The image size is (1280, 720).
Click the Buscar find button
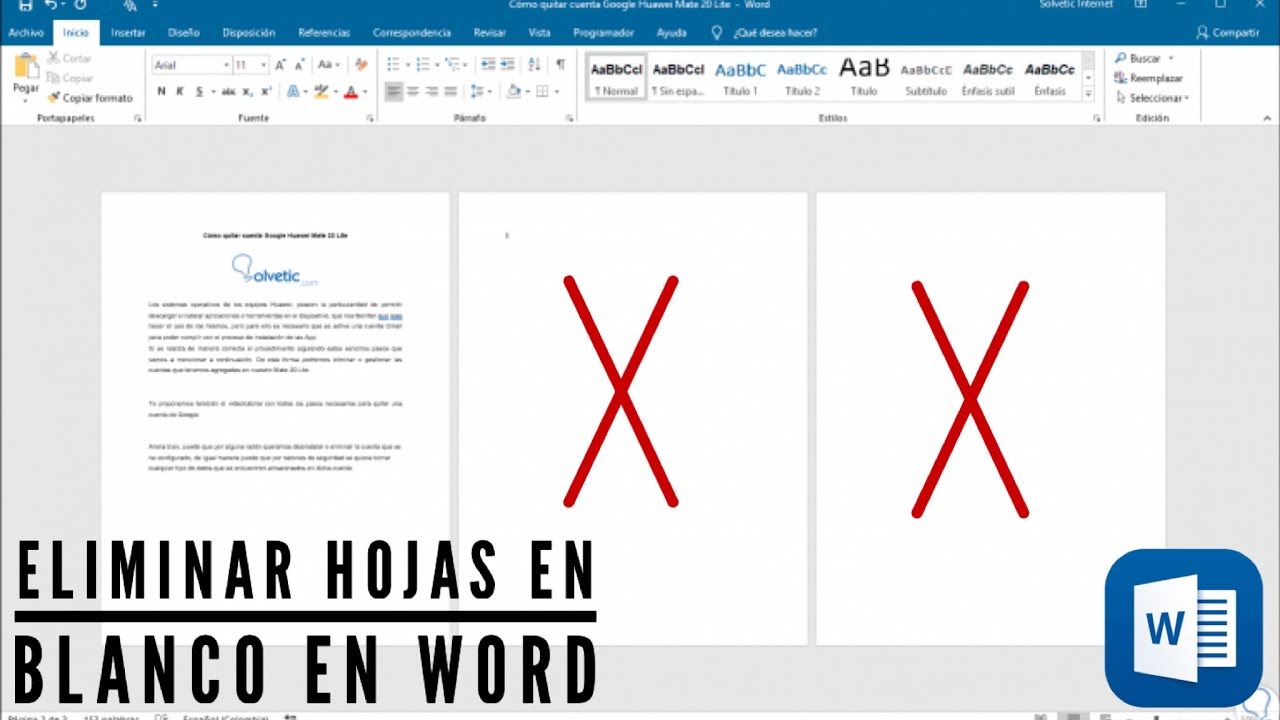point(1143,59)
